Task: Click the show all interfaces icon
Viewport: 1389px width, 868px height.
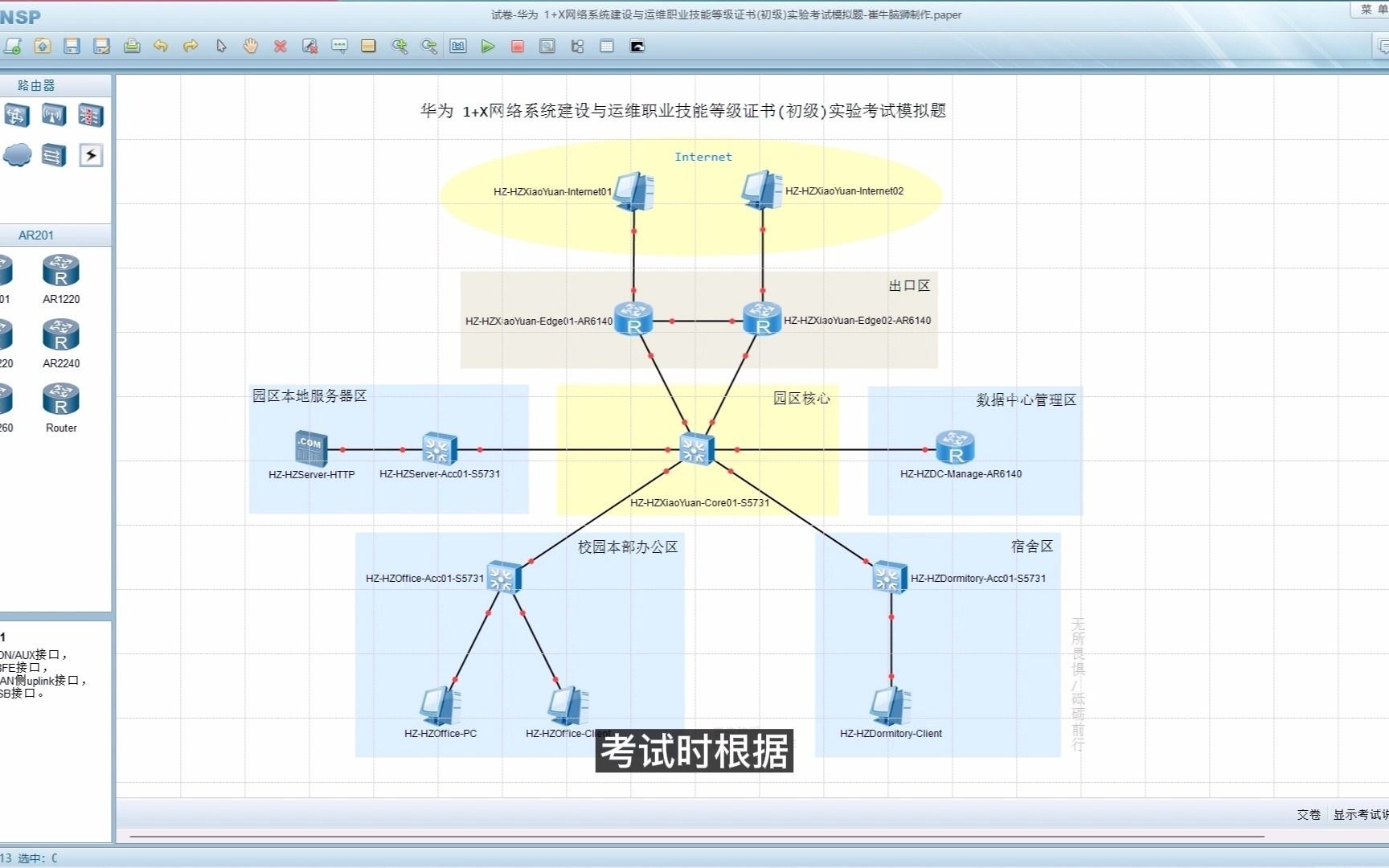Action: tap(577, 46)
